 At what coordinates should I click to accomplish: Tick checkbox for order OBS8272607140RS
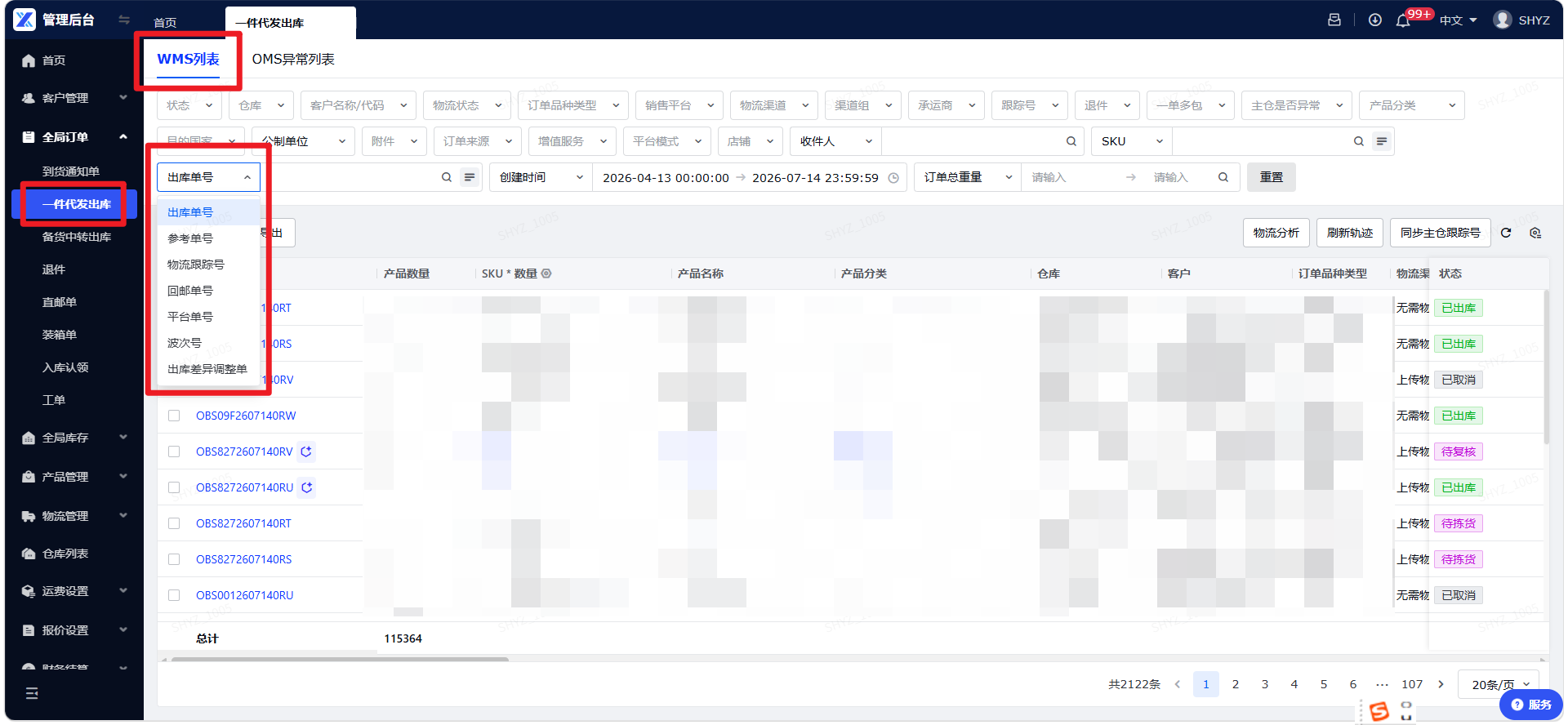(x=174, y=559)
